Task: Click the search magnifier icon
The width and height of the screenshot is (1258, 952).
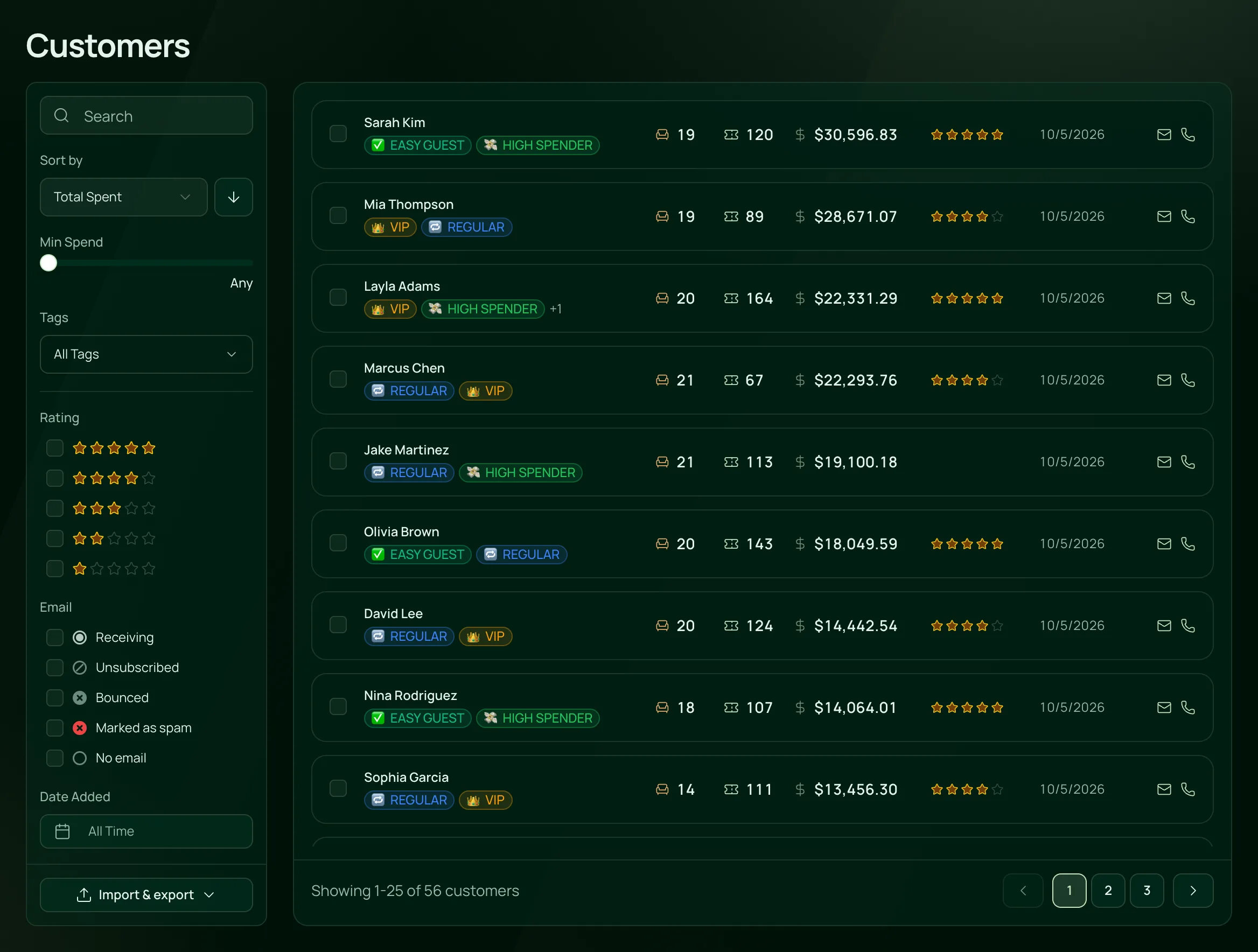Action: pos(61,116)
